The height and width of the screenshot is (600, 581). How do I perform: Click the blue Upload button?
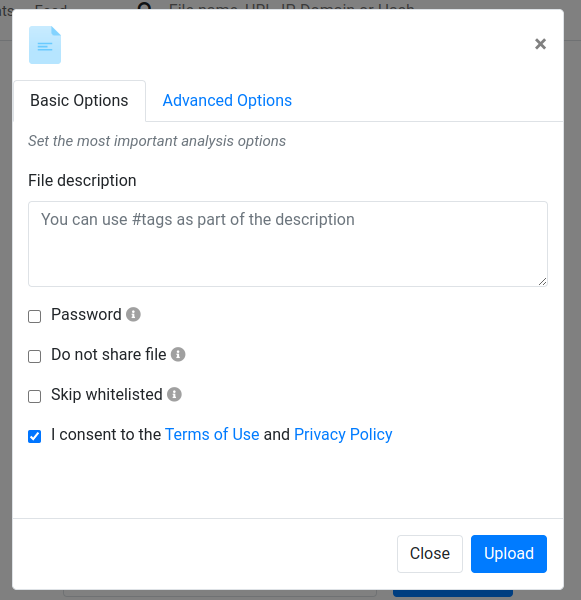(509, 554)
